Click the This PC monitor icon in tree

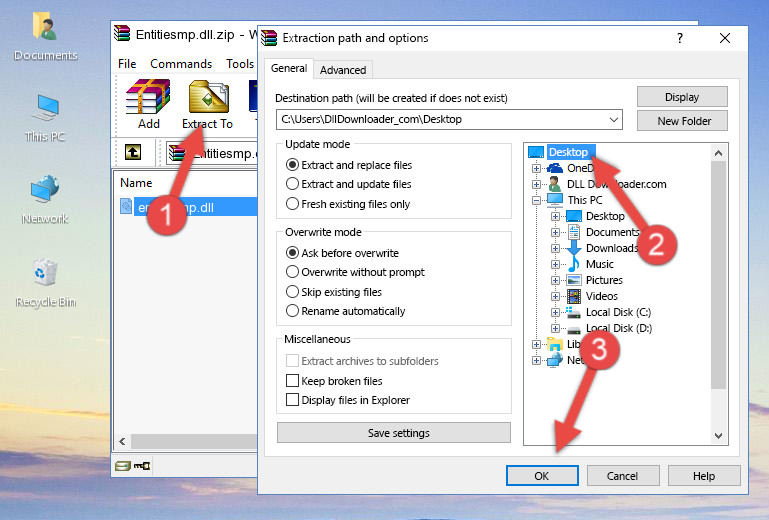pos(555,200)
